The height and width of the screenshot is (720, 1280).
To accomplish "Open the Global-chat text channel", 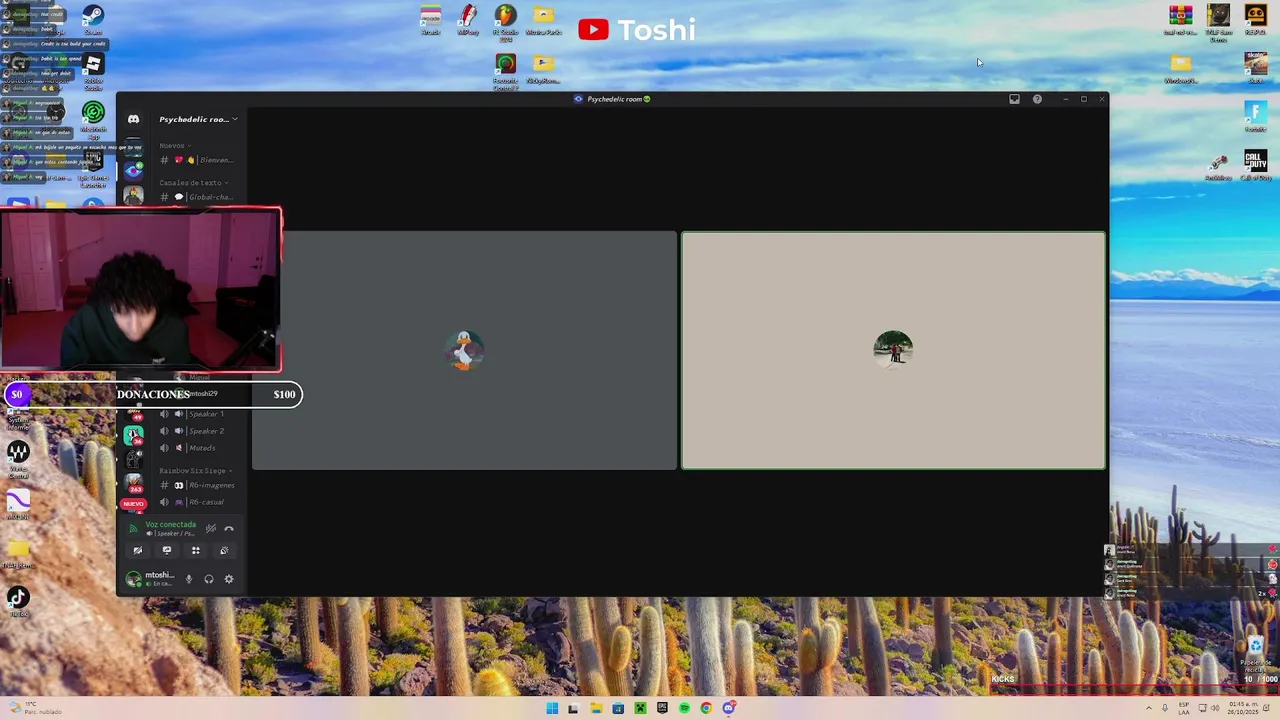I will tap(197, 197).
